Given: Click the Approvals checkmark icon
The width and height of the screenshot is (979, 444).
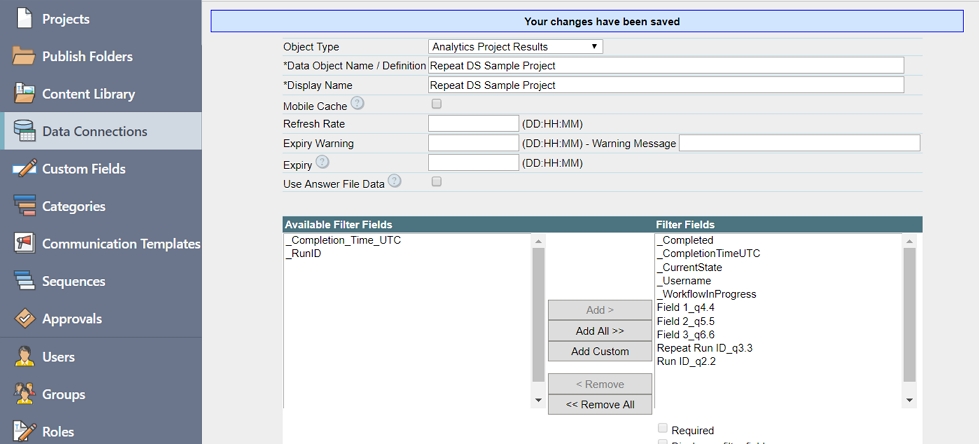Looking at the screenshot, I should click(24, 318).
